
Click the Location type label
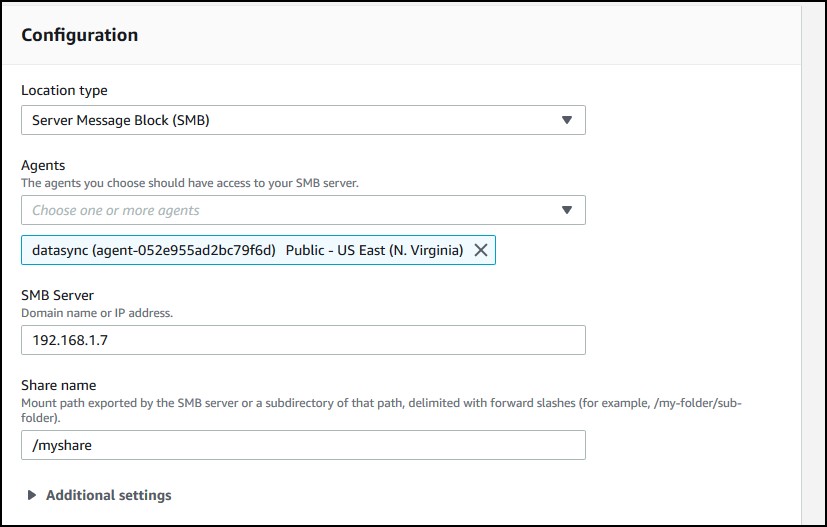(64, 91)
